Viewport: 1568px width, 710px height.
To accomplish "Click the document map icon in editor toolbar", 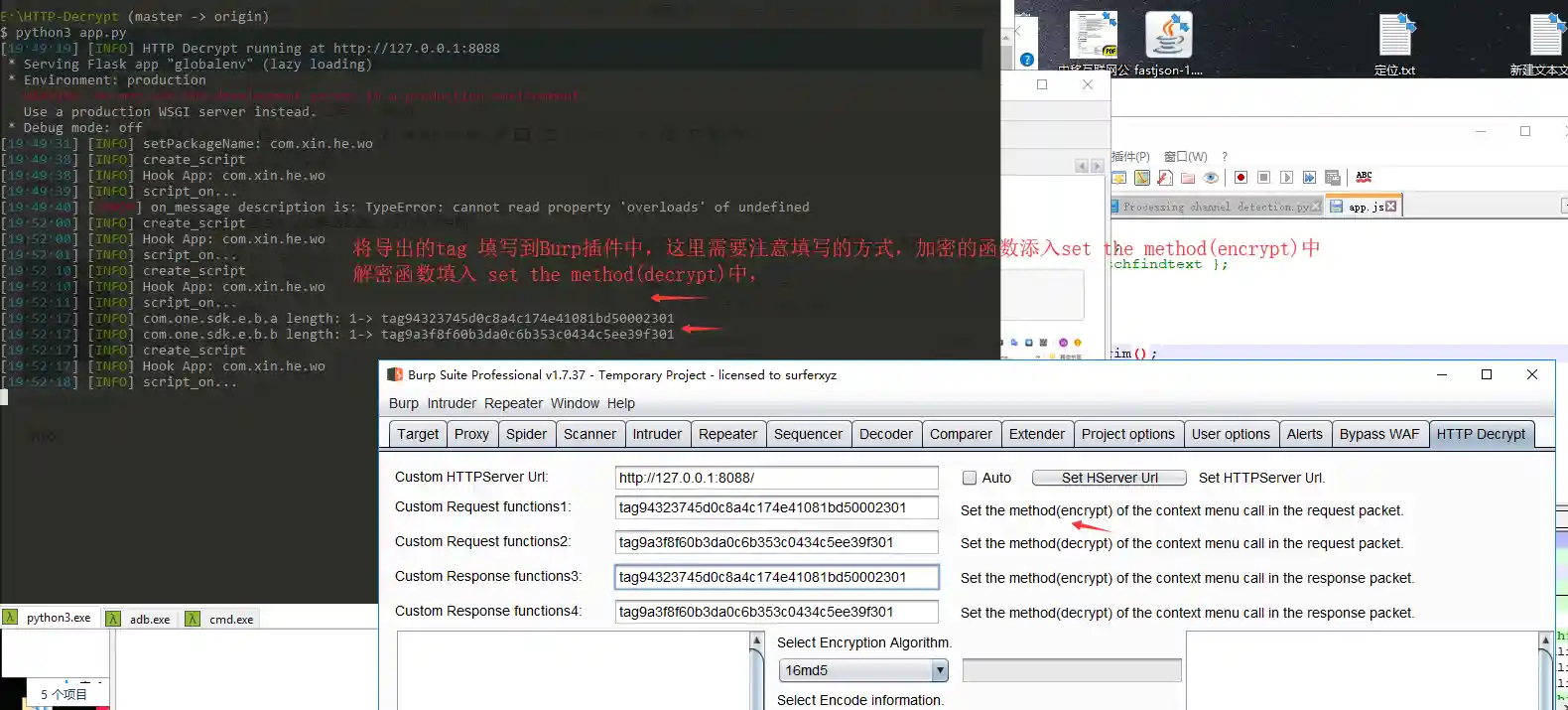I will (x=1142, y=178).
